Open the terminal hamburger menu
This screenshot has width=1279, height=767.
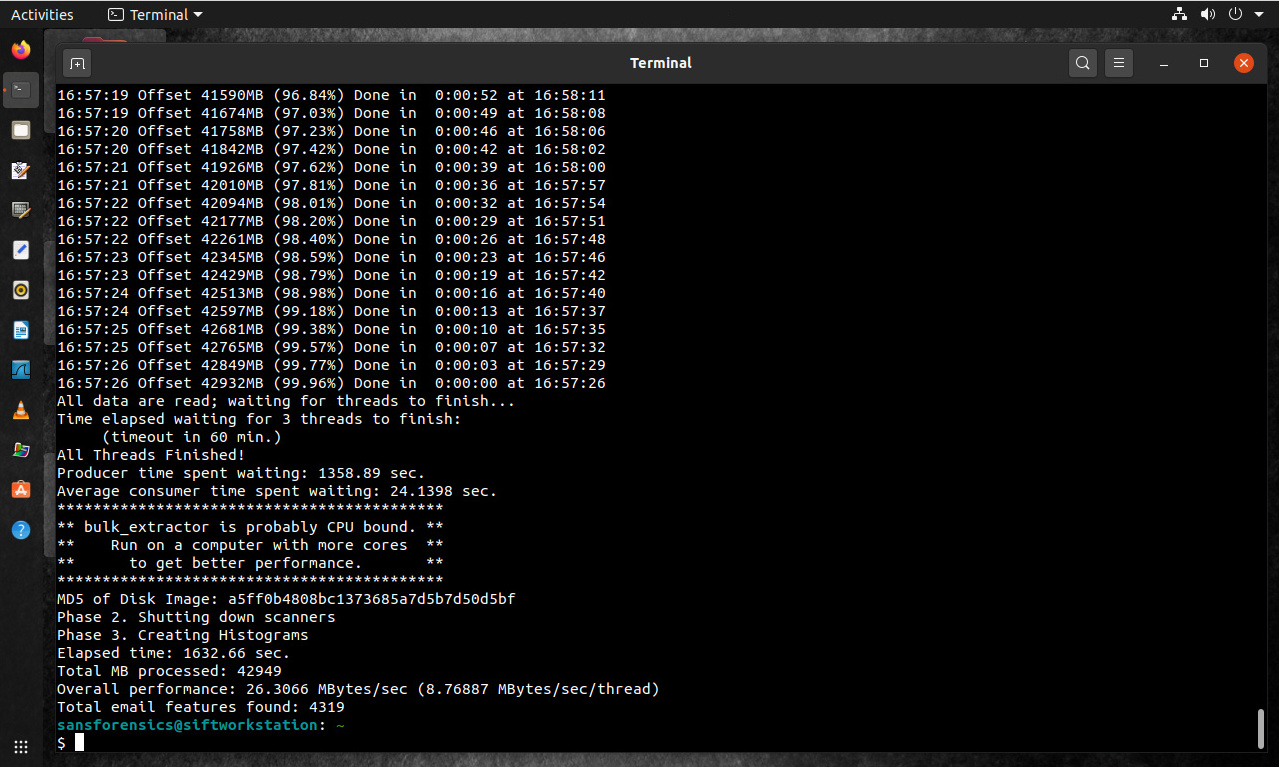pyautogui.click(x=1119, y=63)
